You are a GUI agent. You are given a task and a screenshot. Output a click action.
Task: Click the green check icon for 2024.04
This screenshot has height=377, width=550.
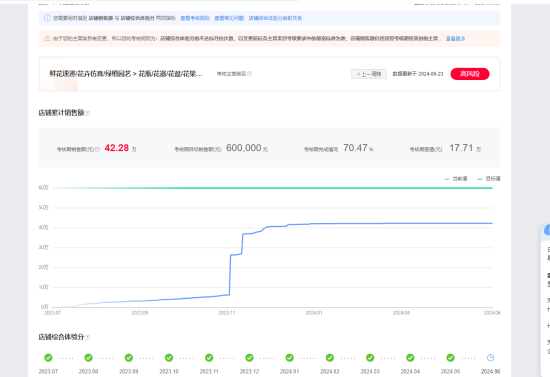click(x=410, y=358)
